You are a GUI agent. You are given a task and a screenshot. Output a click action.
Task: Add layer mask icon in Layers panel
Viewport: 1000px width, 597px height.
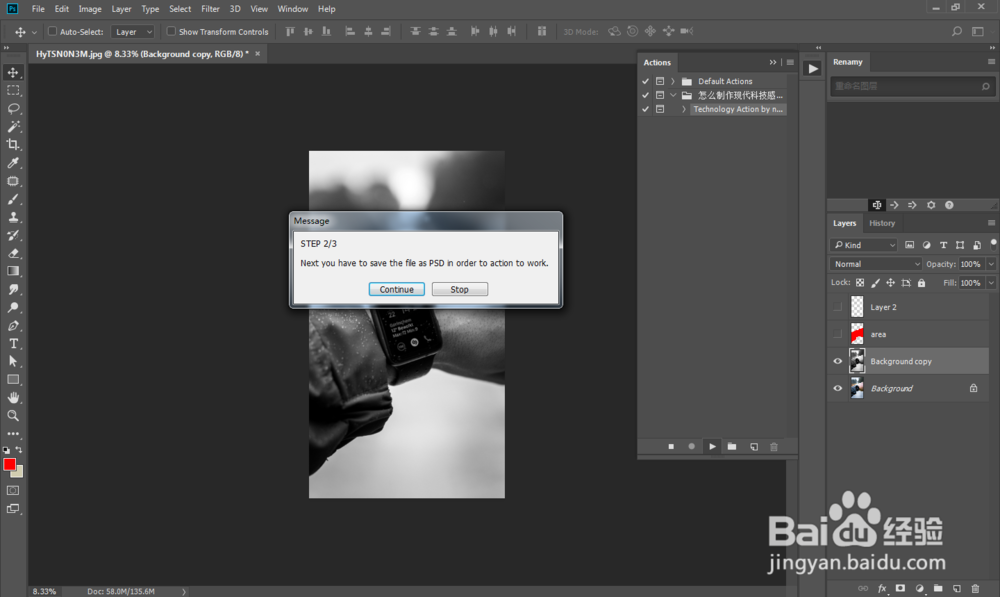click(x=901, y=588)
